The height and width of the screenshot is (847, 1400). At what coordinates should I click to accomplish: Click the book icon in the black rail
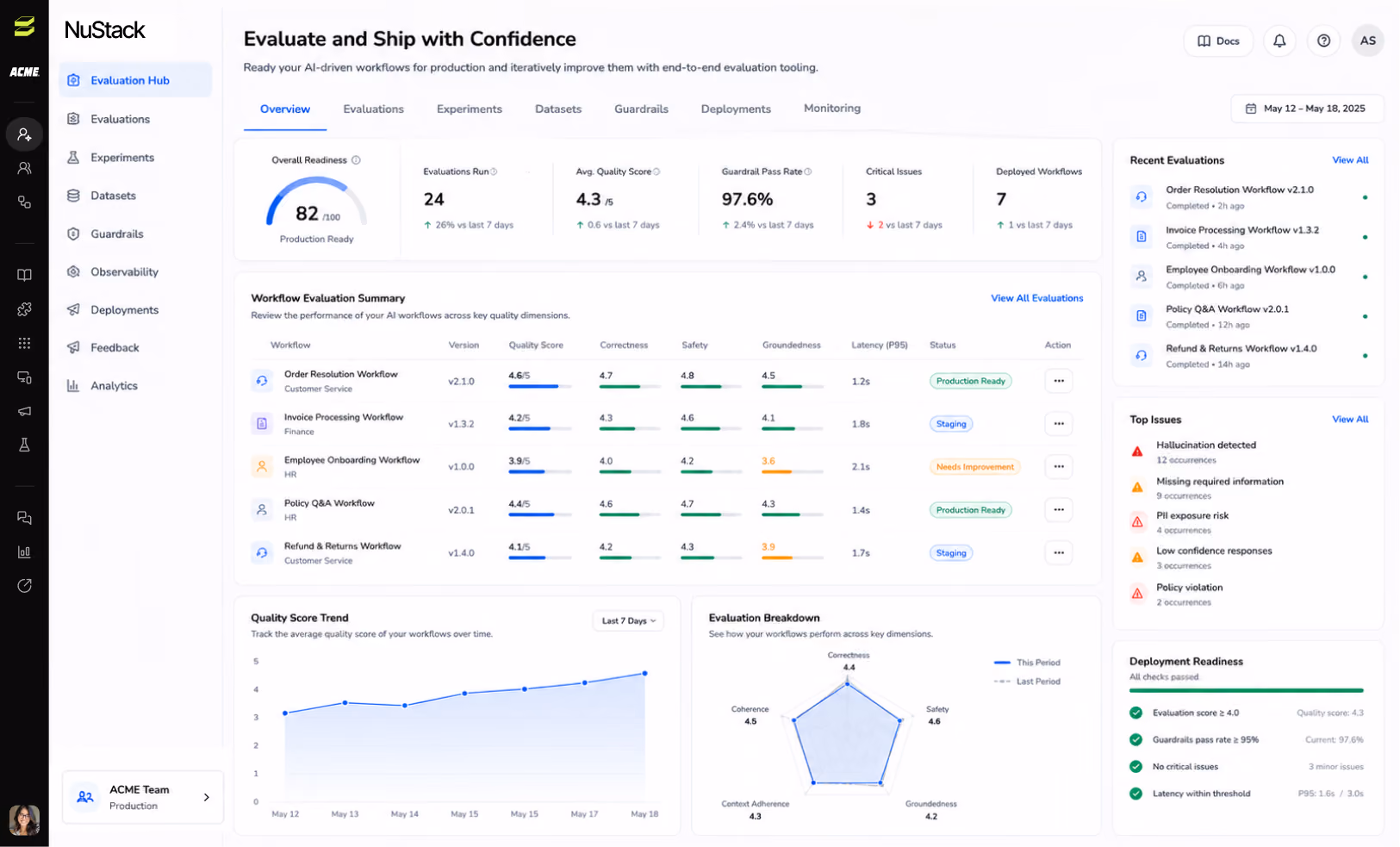(x=24, y=275)
